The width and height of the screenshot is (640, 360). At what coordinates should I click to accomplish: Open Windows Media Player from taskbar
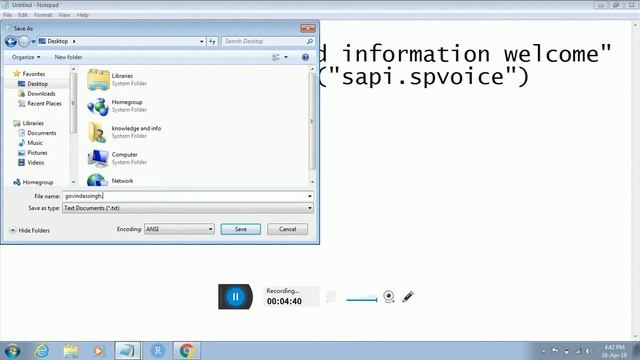point(98,351)
